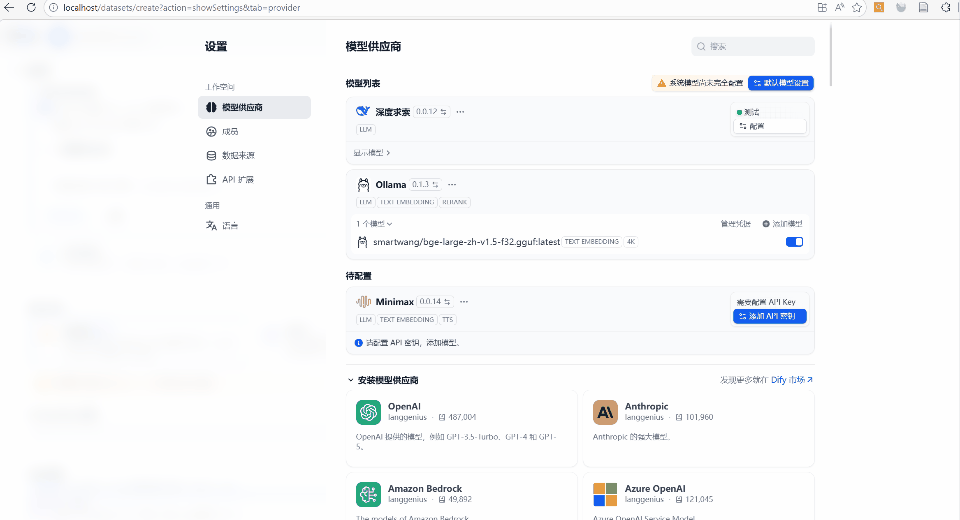This screenshot has height=520, width=960.
Task: Open the 模型供应商 settings tab
Action: pos(254,107)
